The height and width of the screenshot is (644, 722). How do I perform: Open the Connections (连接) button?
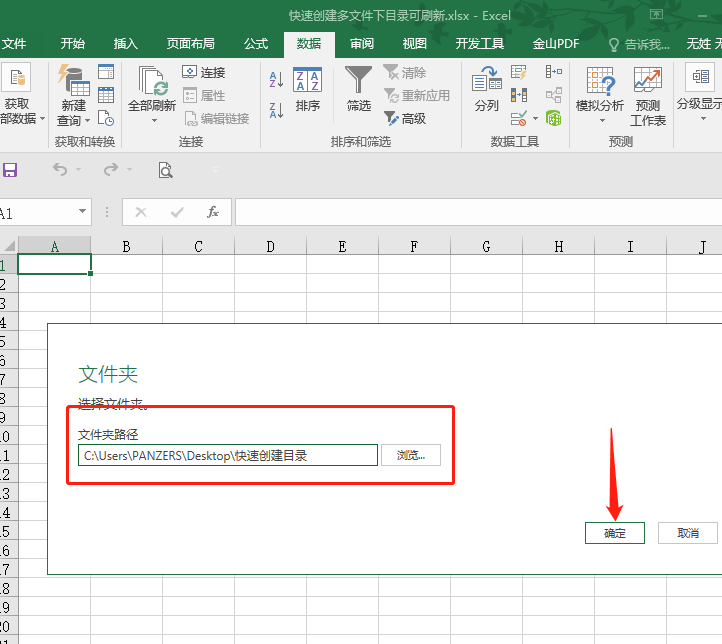(x=203, y=72)
